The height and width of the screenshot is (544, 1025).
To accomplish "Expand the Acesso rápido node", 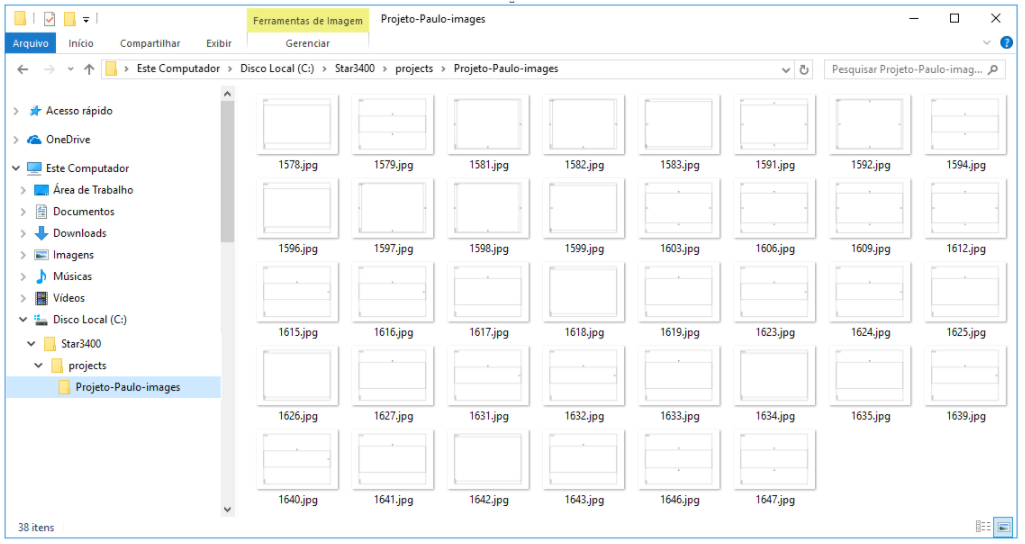I will point(16,111).
